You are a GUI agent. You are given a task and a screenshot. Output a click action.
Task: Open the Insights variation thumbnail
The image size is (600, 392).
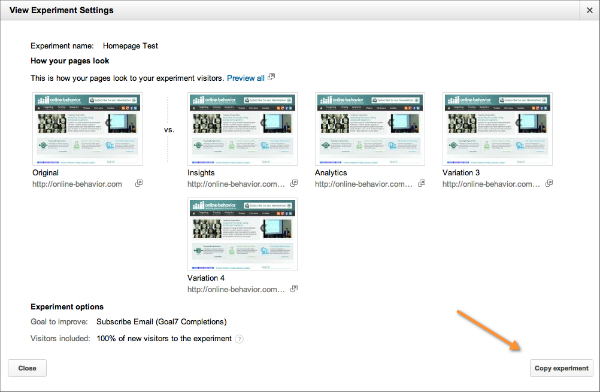pyautogui.click(x=242, y=129)
